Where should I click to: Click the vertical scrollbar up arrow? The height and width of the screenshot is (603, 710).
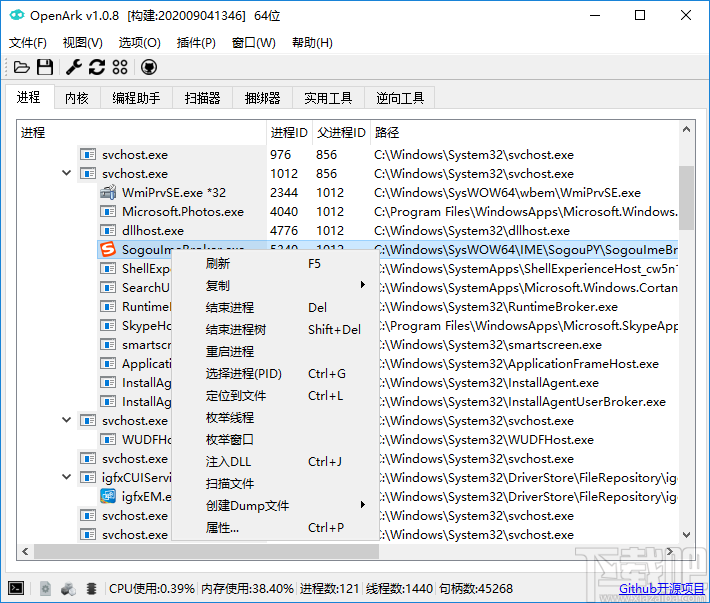pos(686,129)
